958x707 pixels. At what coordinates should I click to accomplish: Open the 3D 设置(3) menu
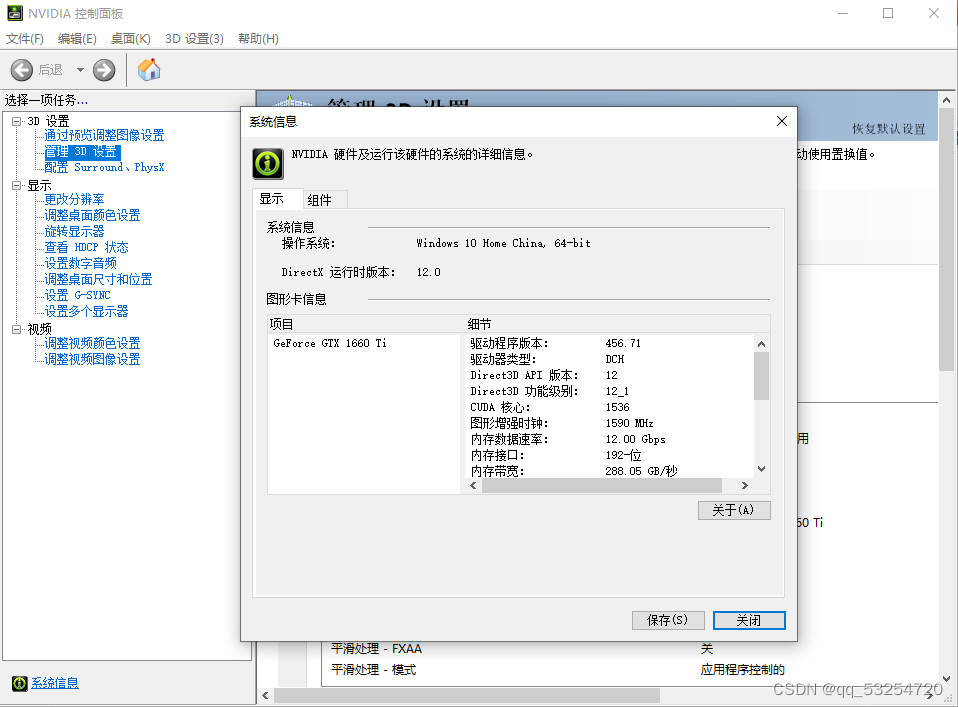pos(194,38)
